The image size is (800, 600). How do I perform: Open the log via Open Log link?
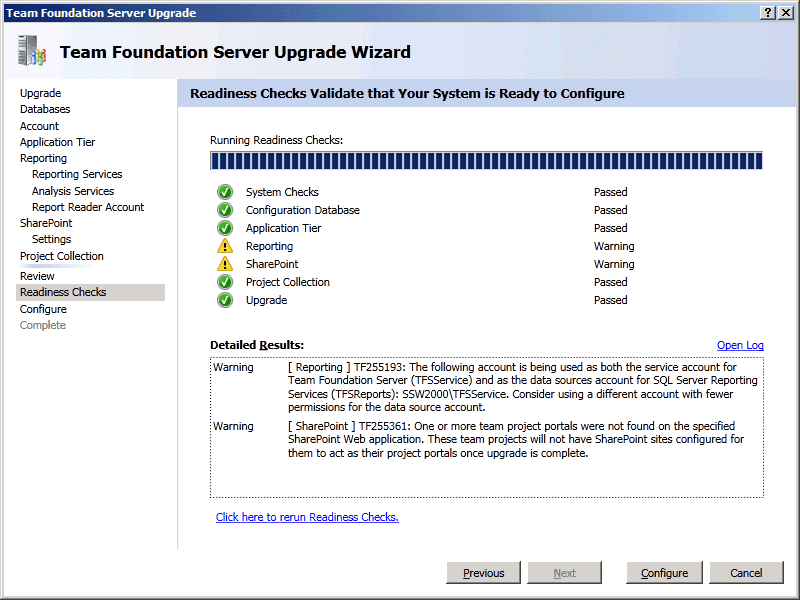pyautogui.click(x=740, y=345)
